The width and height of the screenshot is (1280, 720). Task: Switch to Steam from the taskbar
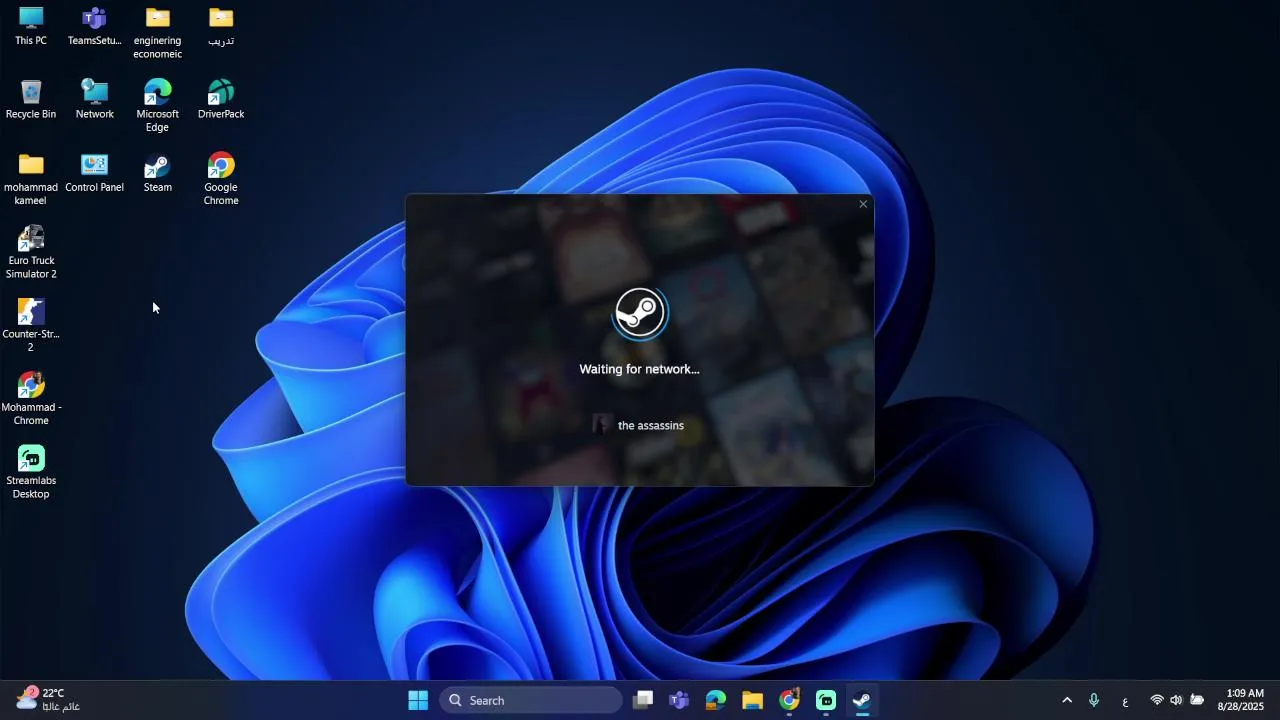tap(862, 700)
